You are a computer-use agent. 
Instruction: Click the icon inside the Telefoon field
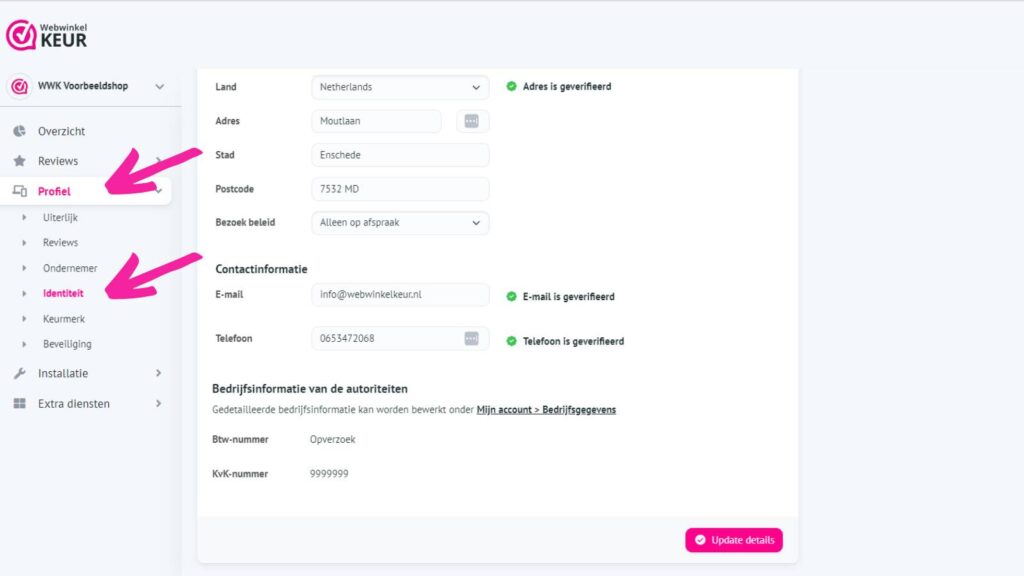tap(471, 339)
